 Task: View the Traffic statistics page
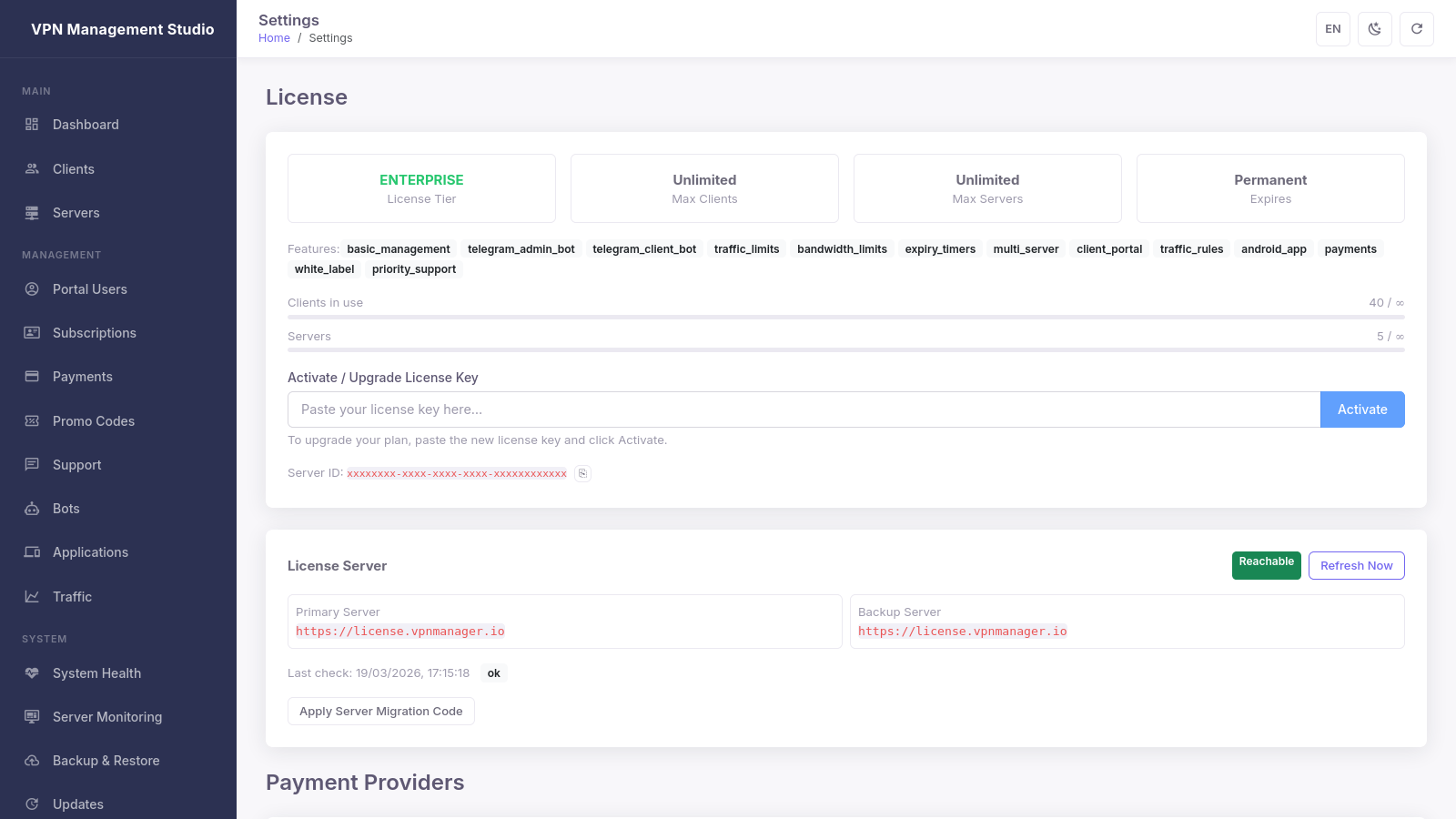(x=72, y=597)
